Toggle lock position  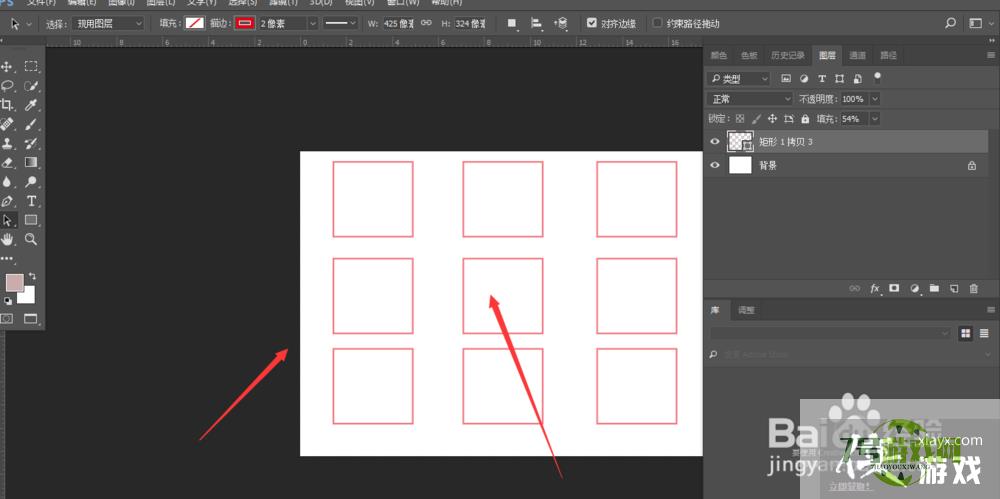(x=772, y=119)
